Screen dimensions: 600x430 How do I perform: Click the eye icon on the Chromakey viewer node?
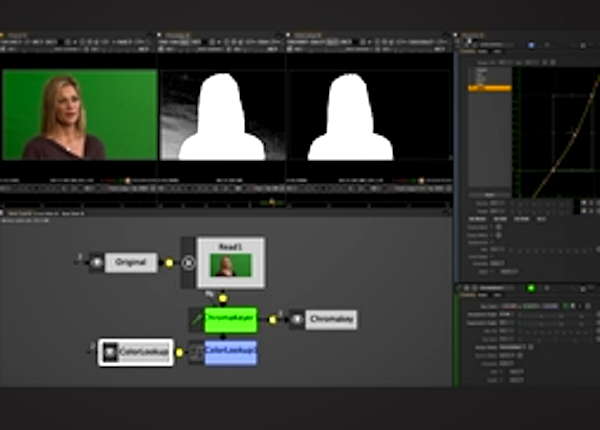297,319
